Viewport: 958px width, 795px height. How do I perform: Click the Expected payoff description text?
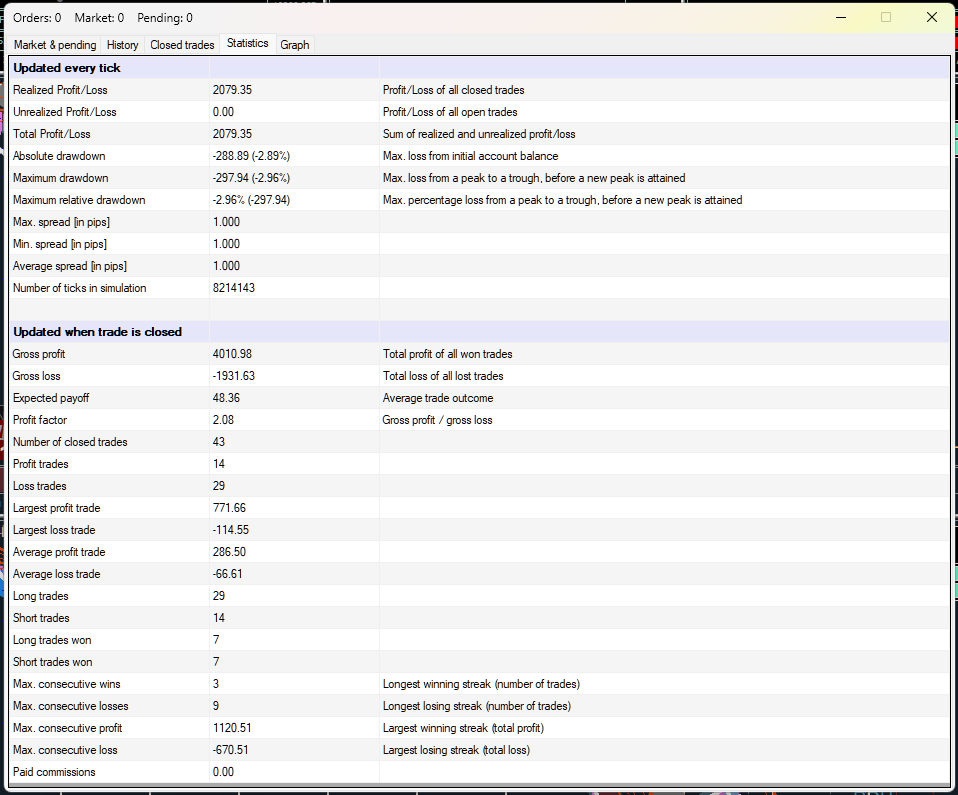437,398
